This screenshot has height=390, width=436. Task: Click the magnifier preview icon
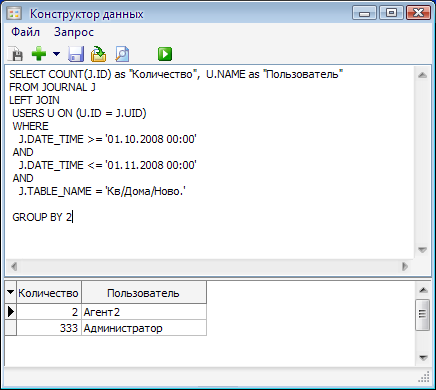point(122,54)
